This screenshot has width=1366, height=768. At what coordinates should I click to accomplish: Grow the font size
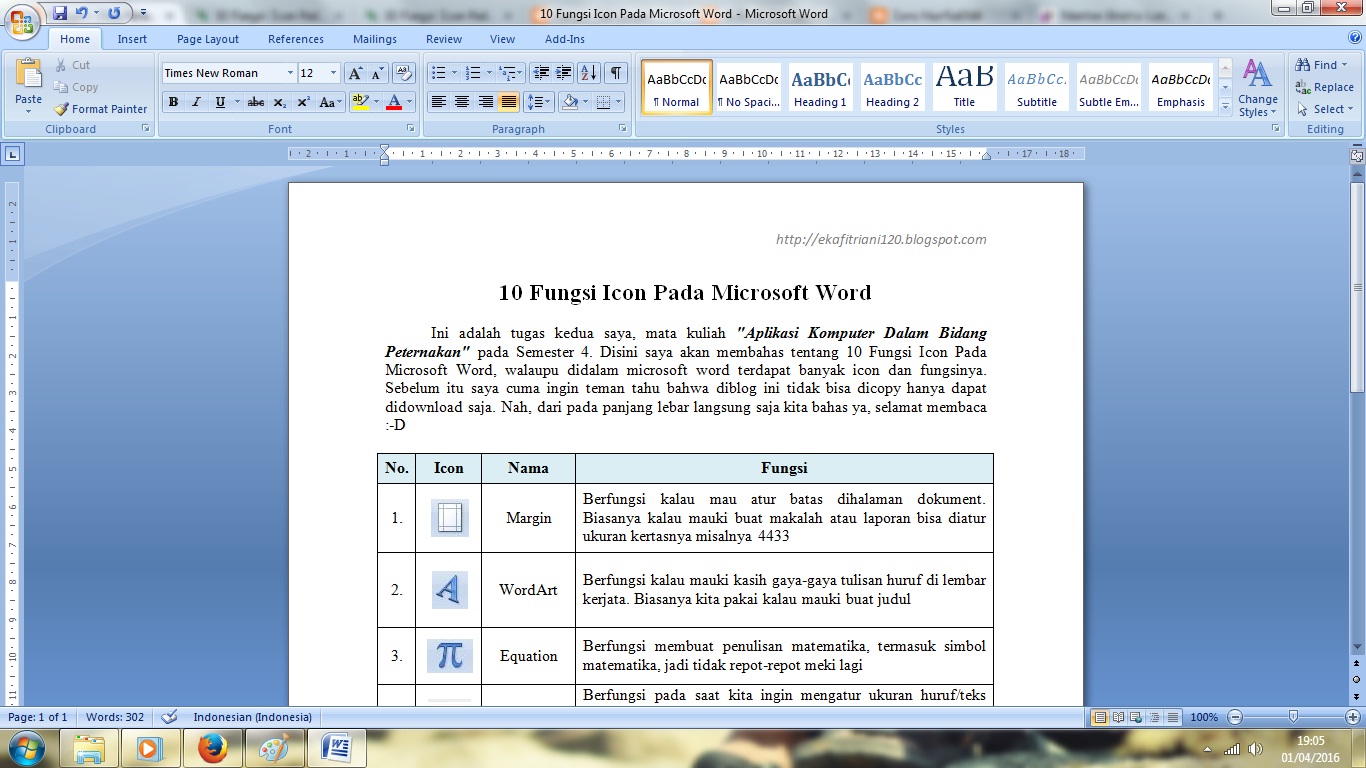(x=356, y=73)
